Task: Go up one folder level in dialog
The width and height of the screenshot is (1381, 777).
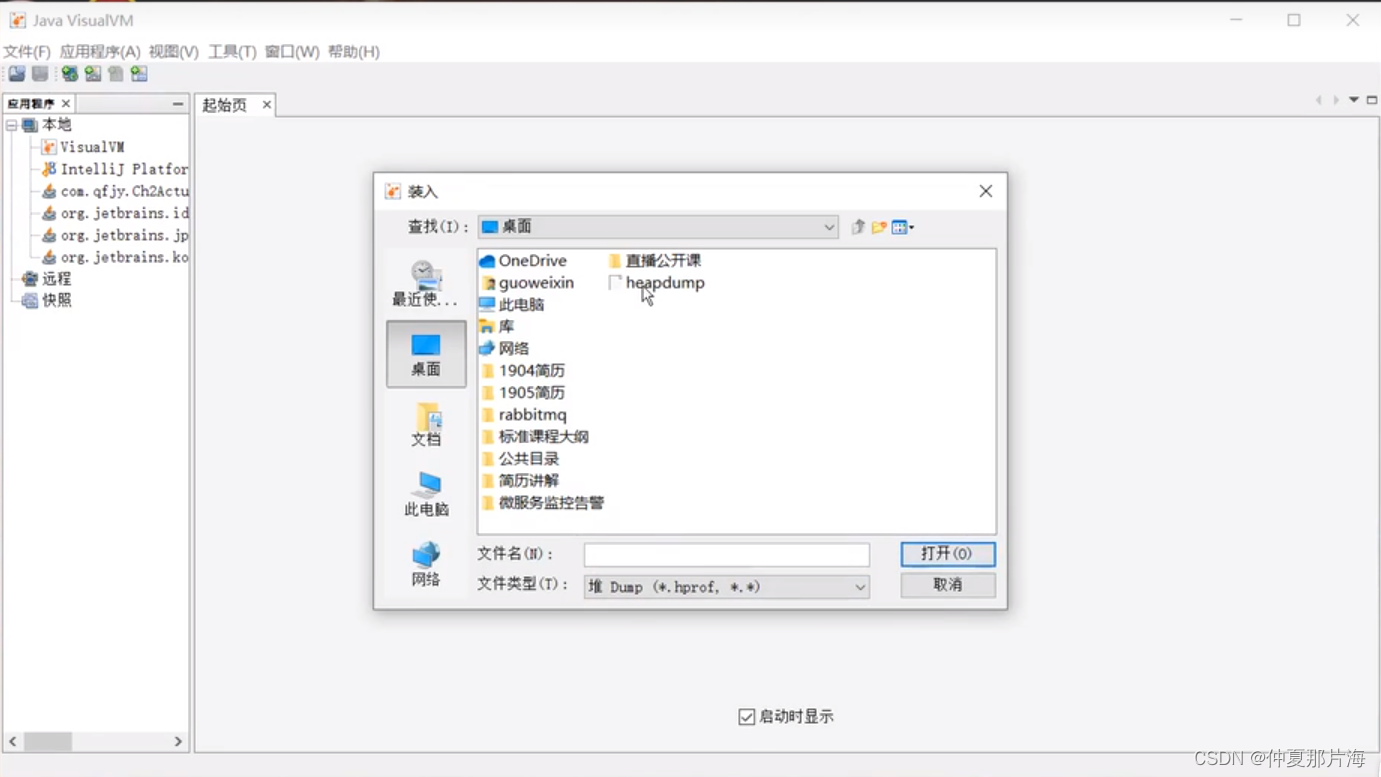Action: click(x=858, y=227)
